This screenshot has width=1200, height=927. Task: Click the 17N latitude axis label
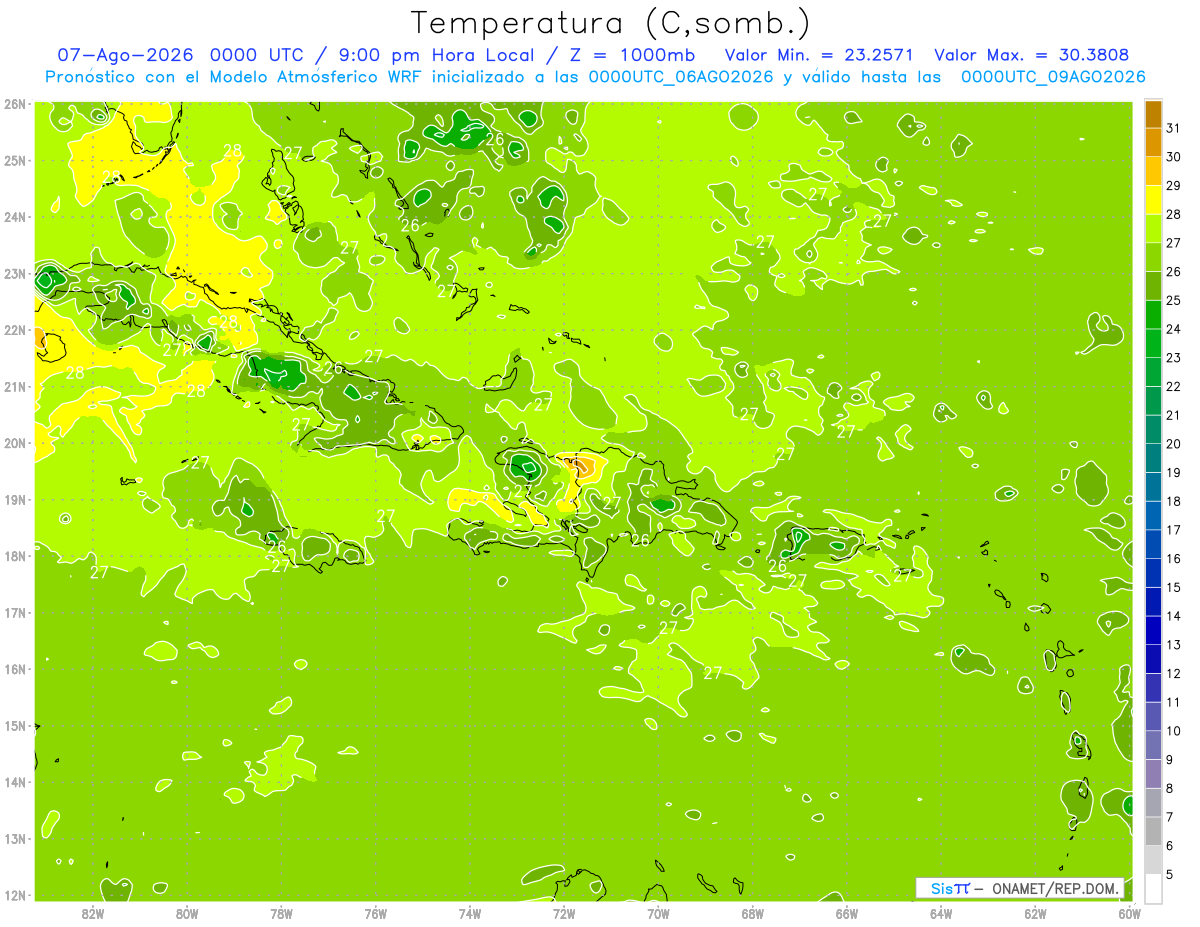pos(15,612)
